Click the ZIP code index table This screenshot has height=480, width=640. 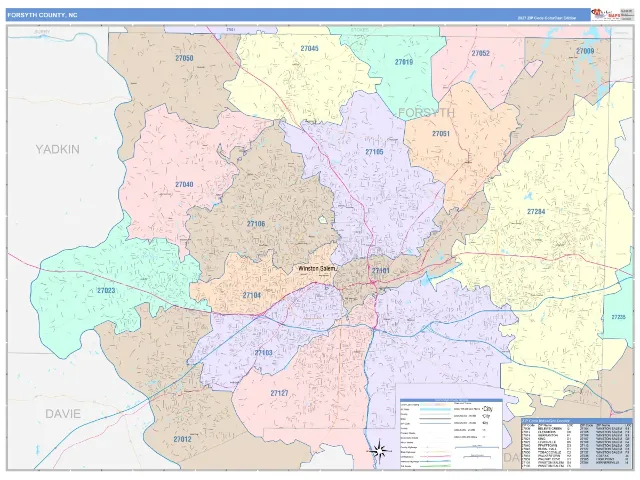tap(576, 444)
